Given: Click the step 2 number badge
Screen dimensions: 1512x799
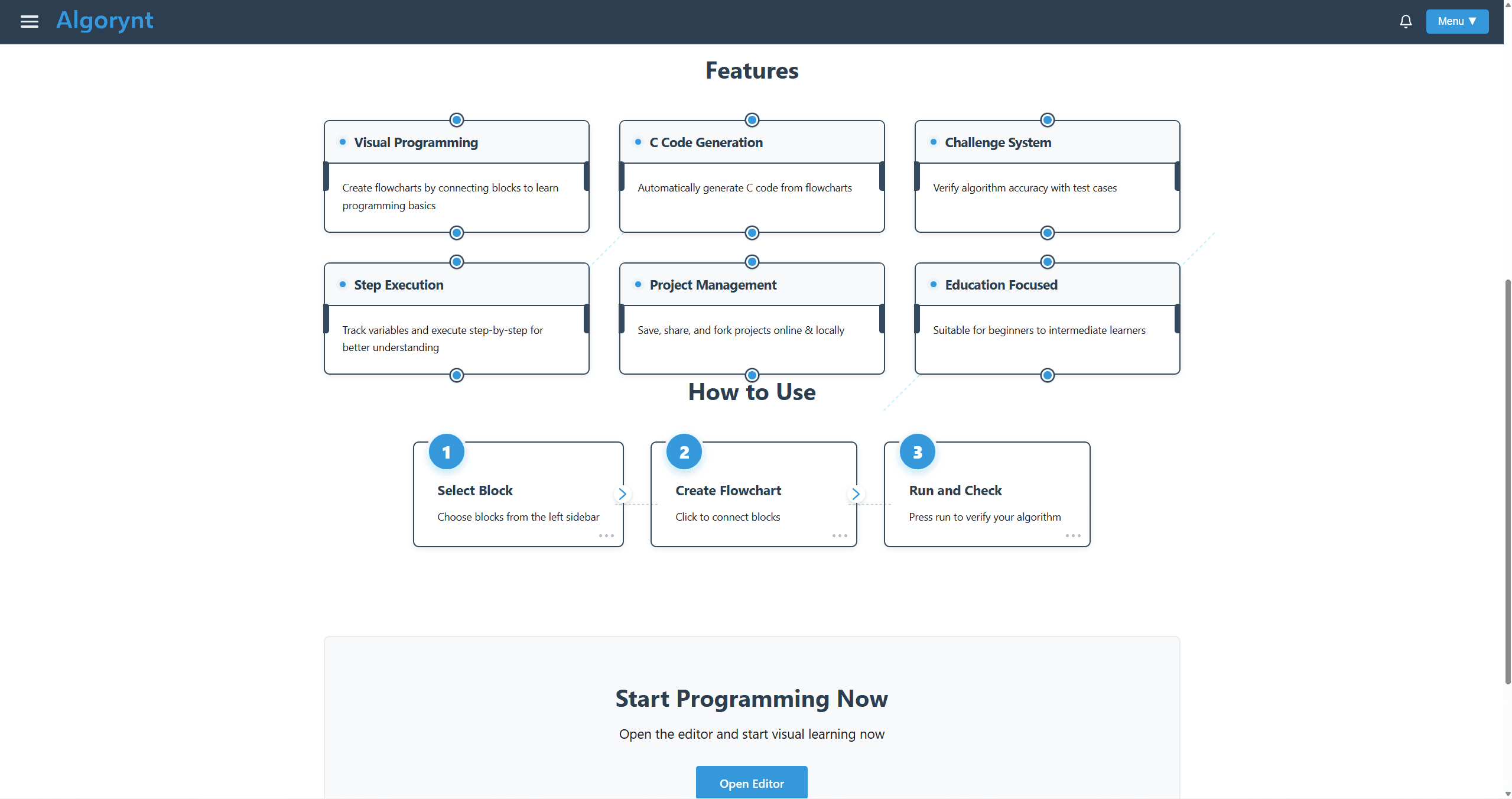Looking at the screenshot, I should click(x=684, y=452).
